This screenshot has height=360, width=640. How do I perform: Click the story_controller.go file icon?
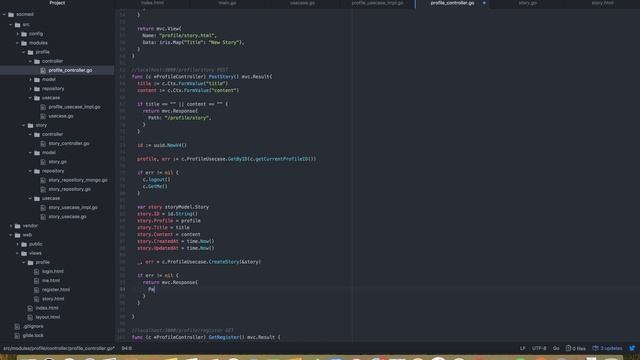point(43,144)
